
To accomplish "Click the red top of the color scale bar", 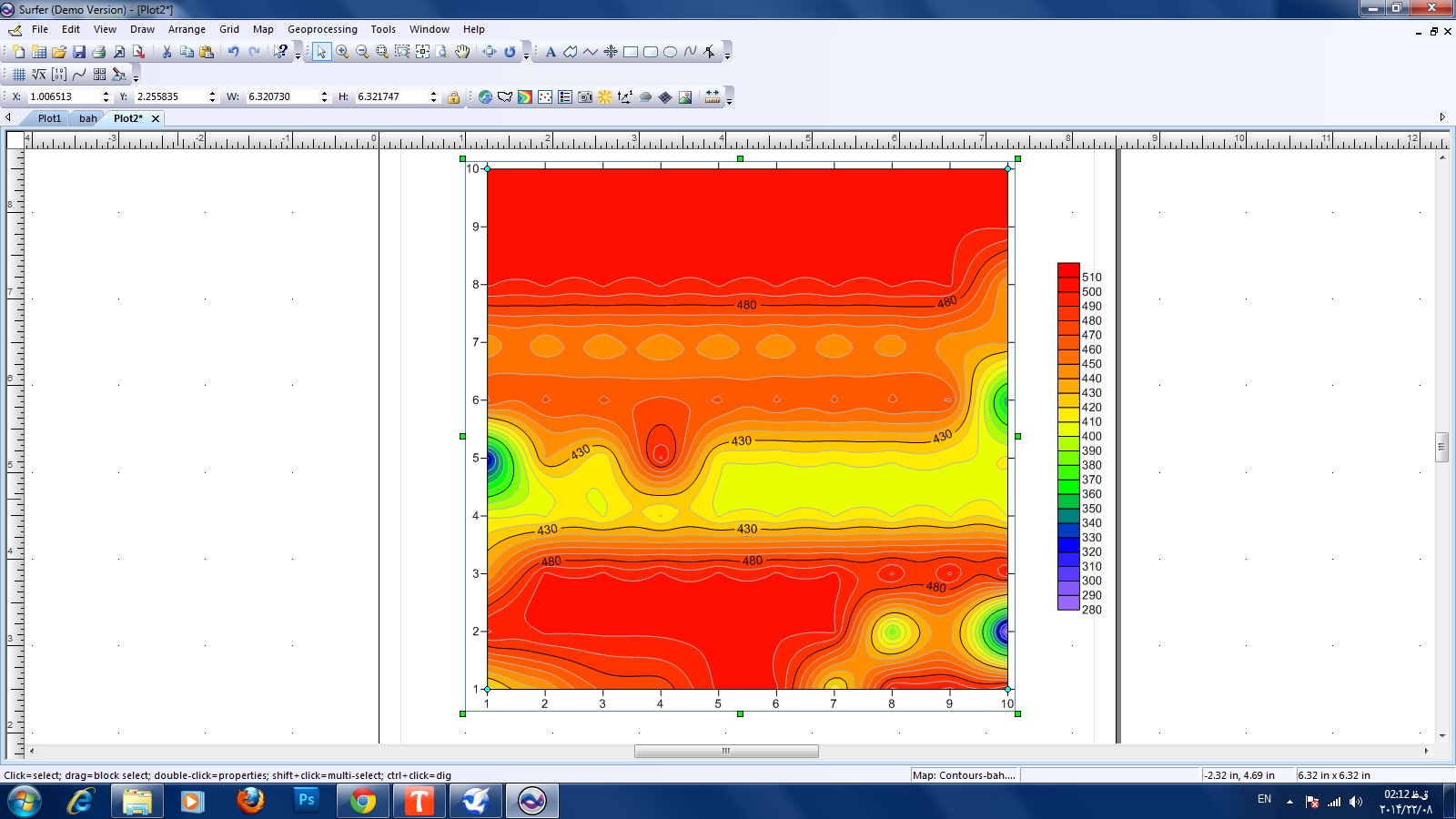I will point(1067,269).
